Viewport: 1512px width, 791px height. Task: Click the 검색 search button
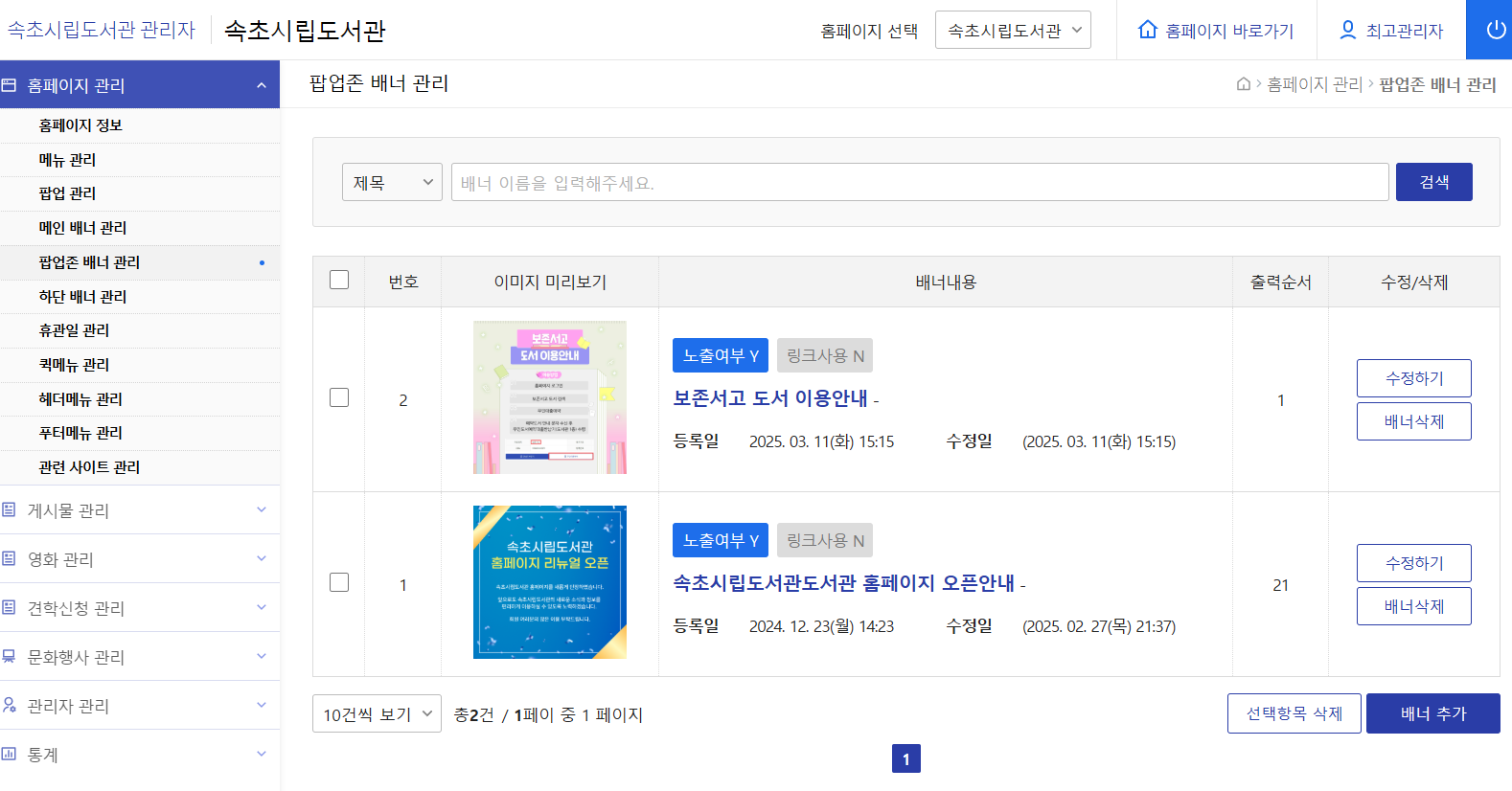[x=1433, y=182]
